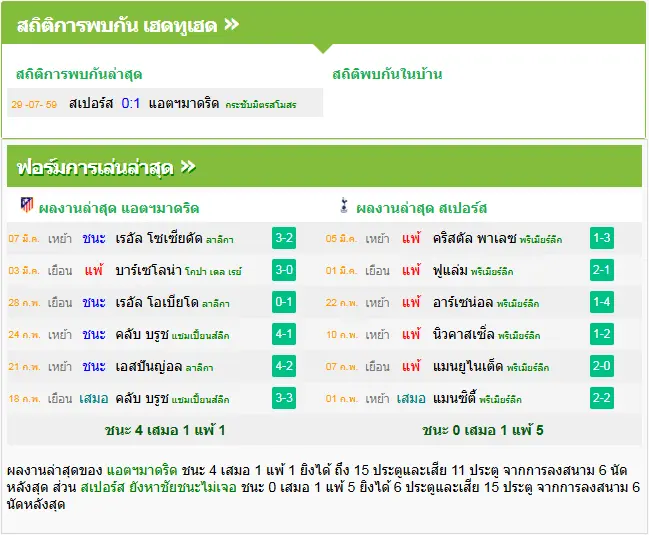The height and width of the screenshot is (535, 649).
Task: Select the 0:1 head-to-head score
Action: (x=130, y=103)
